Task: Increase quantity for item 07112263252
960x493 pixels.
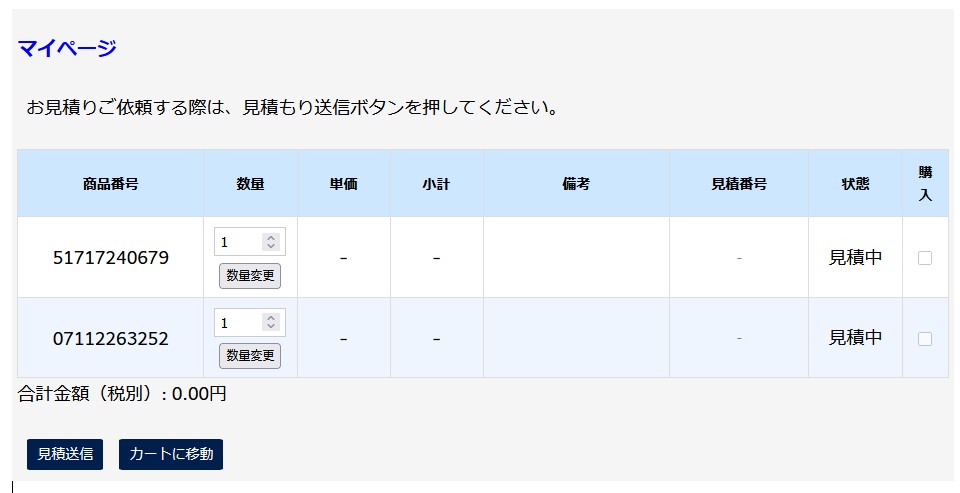Action: [x=271, y=318]
